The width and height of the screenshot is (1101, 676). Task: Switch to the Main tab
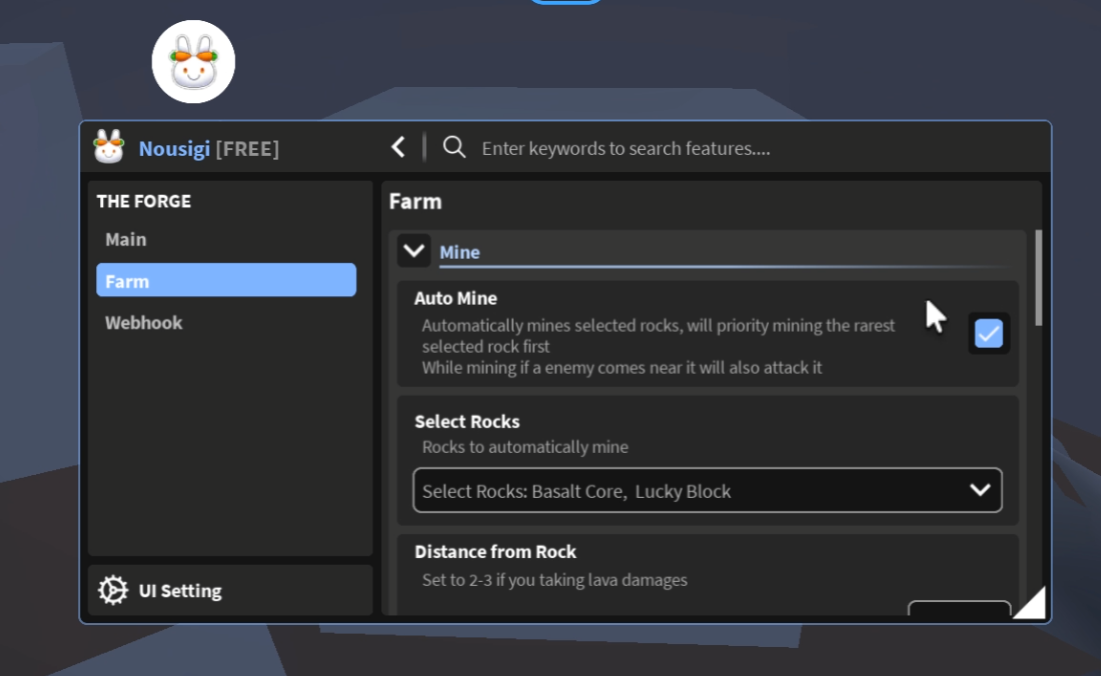pos(126,240)
